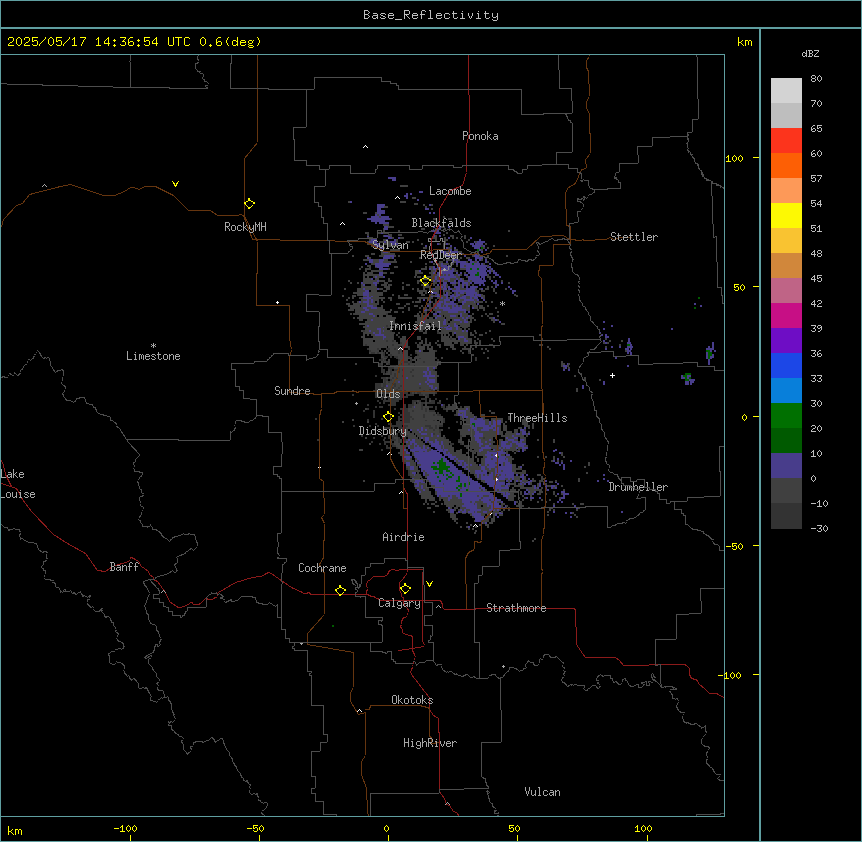Select the asterisk marker above Limestone
Screen dimensions: 862x842
point(153,346)
